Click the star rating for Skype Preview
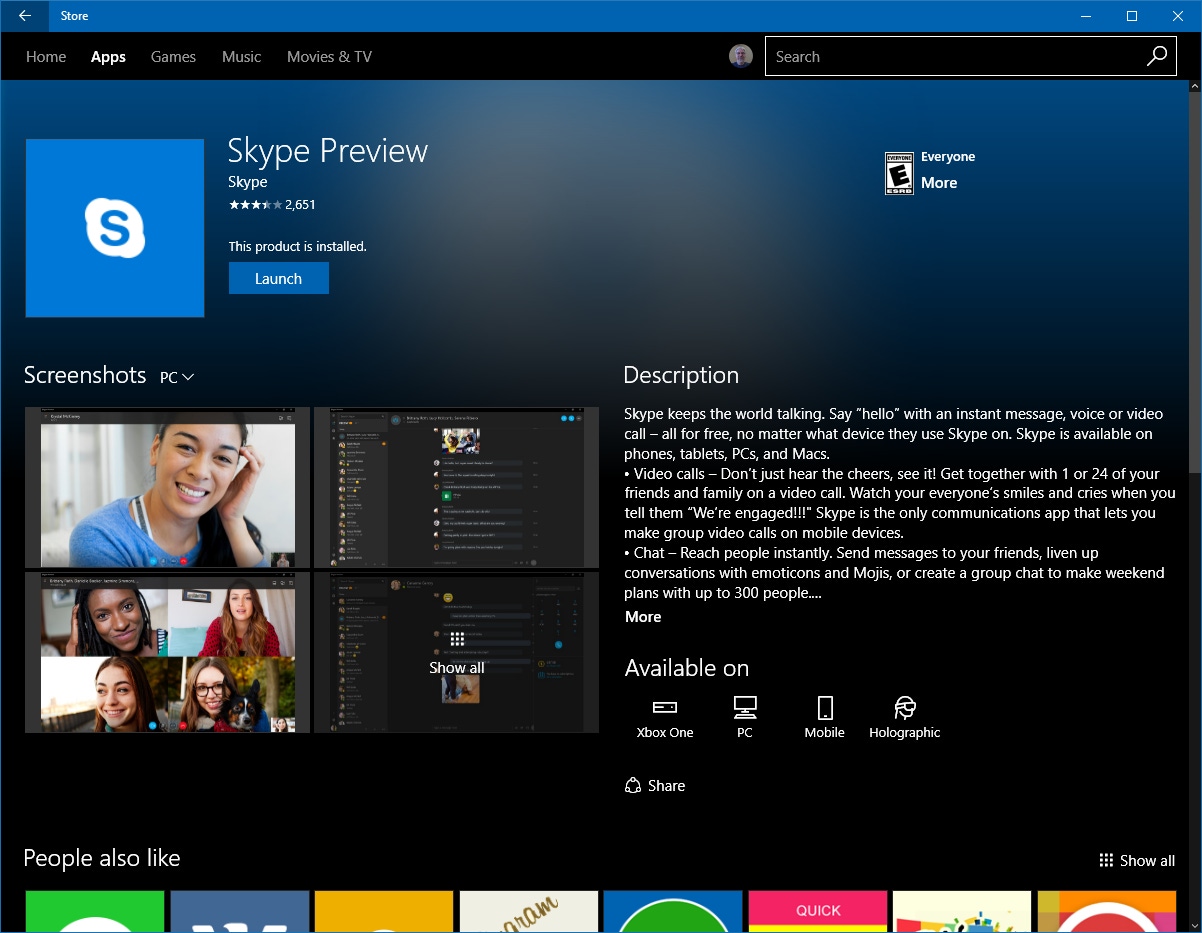 [x=255, y=204]
